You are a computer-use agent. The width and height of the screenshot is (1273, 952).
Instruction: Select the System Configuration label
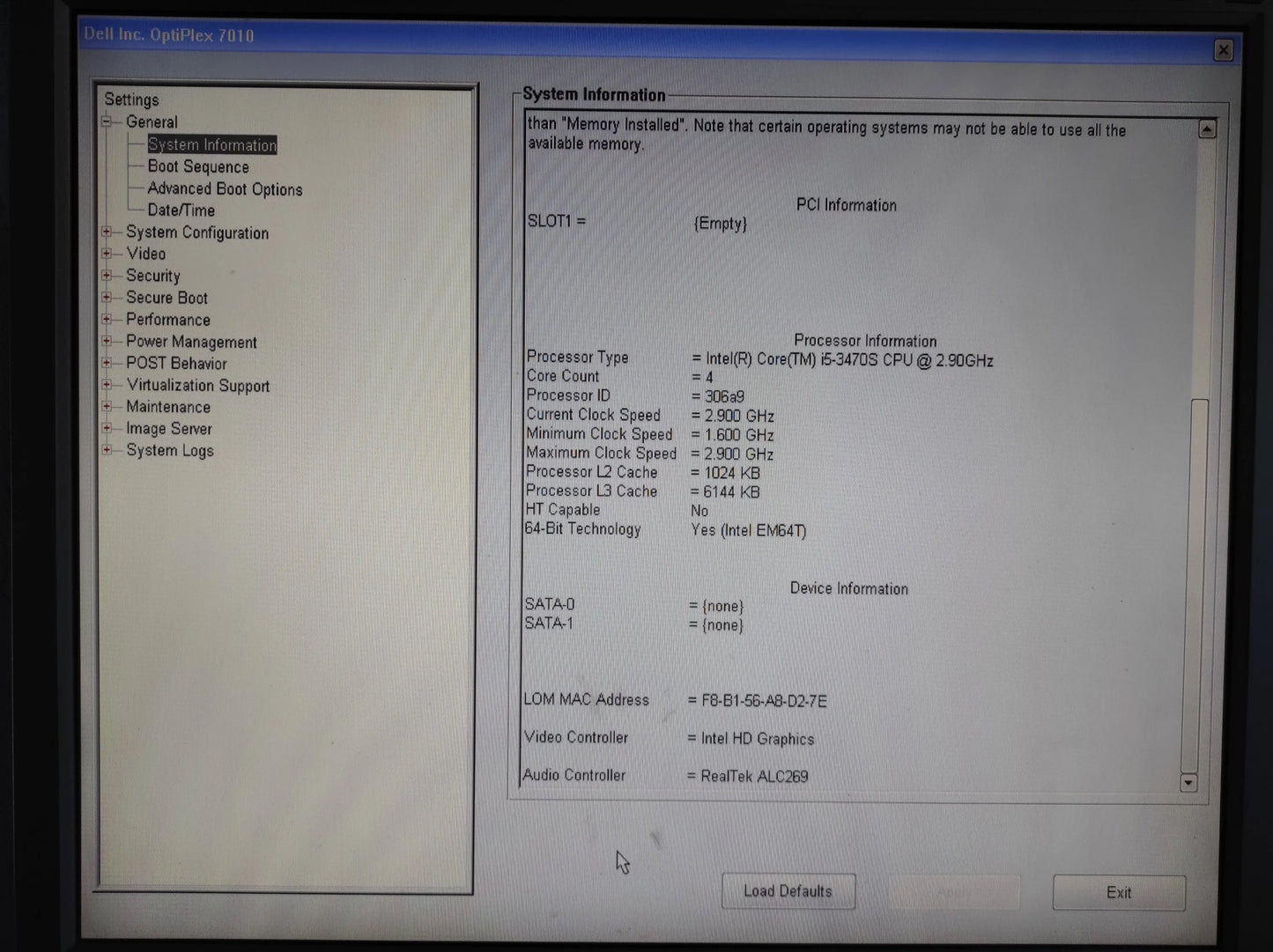coord(197,232)
